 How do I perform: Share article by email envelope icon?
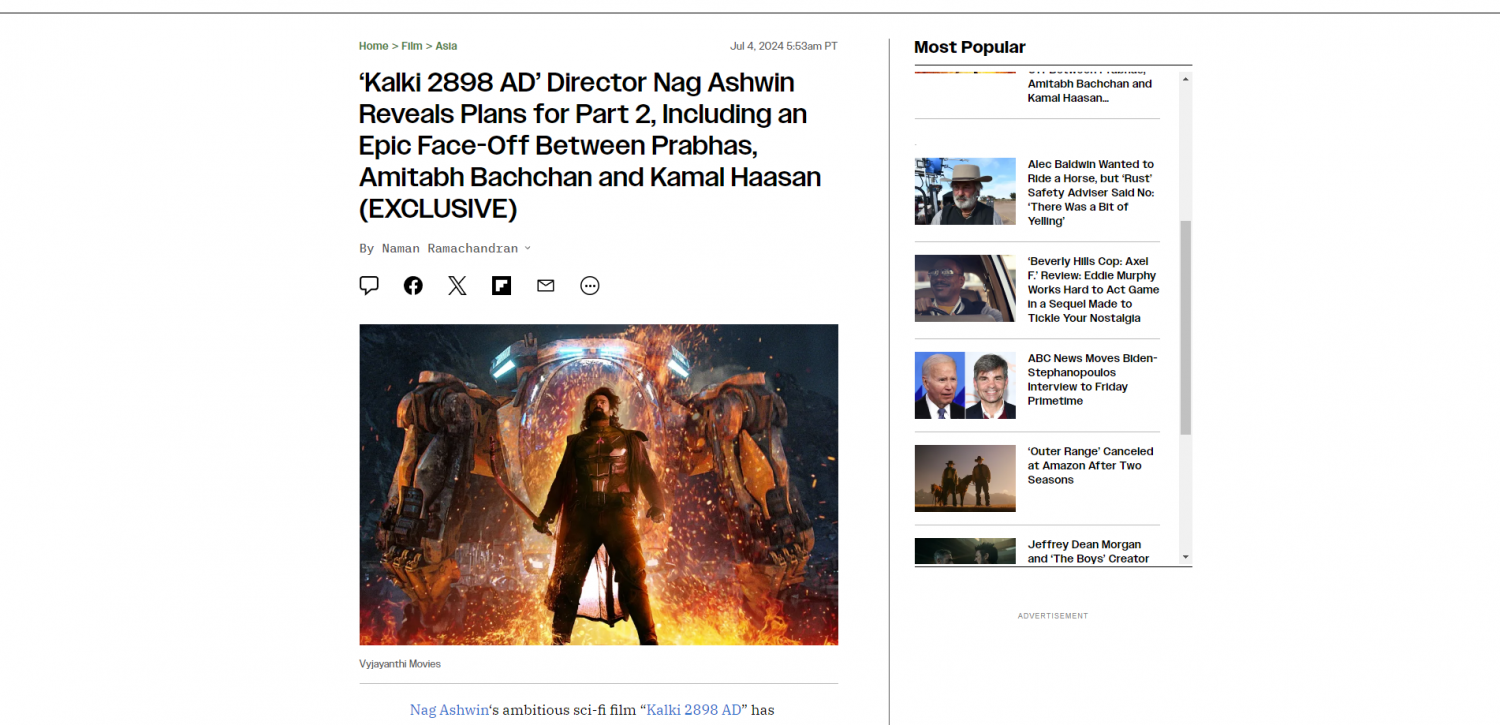click(x=545, y=286)
